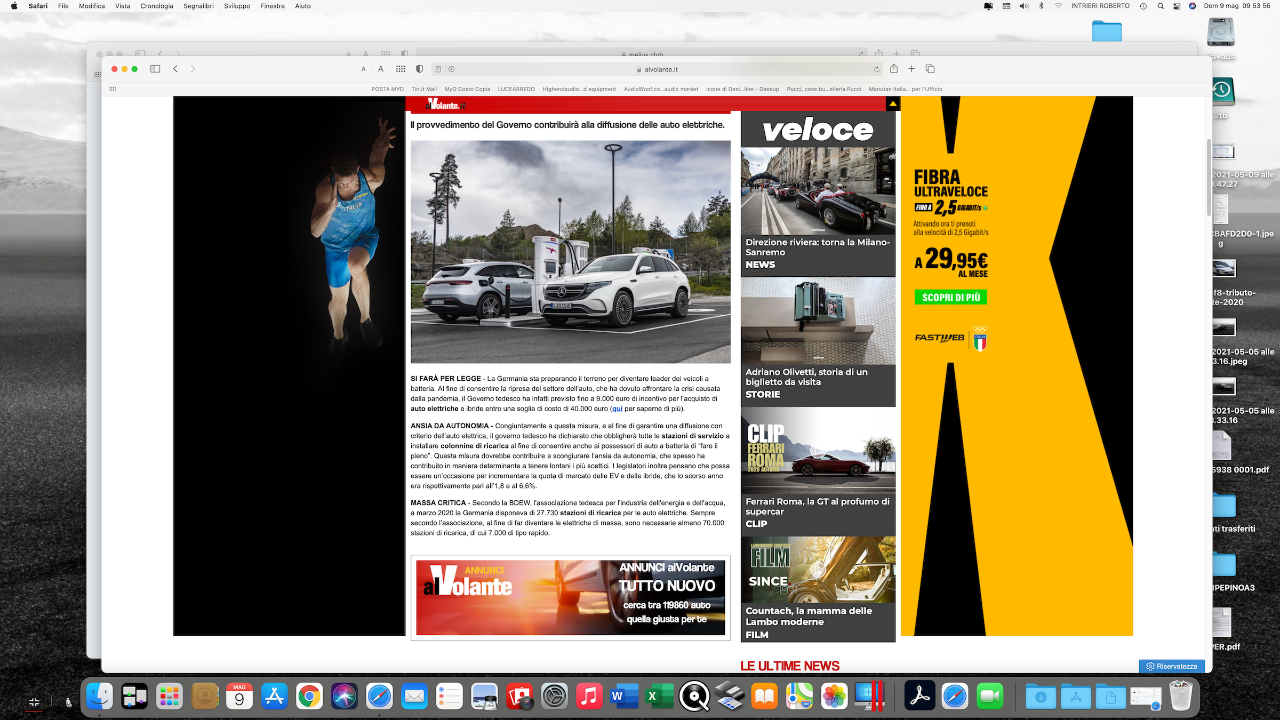Click the address bar showing alvolante.it
1280x720 pixels.
(x=660, y=69)
